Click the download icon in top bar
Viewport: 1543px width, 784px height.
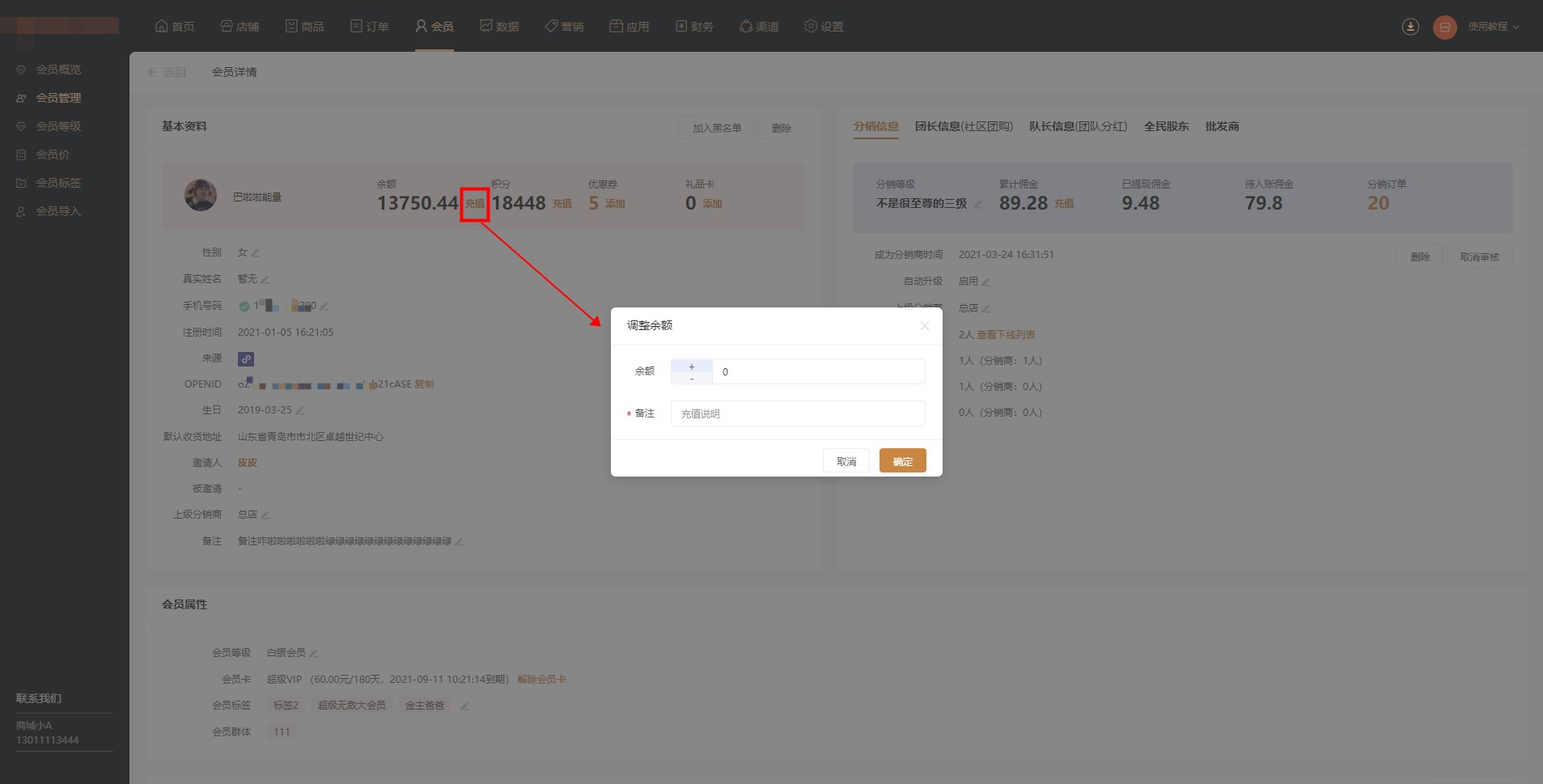click(x=1410, y=27)
